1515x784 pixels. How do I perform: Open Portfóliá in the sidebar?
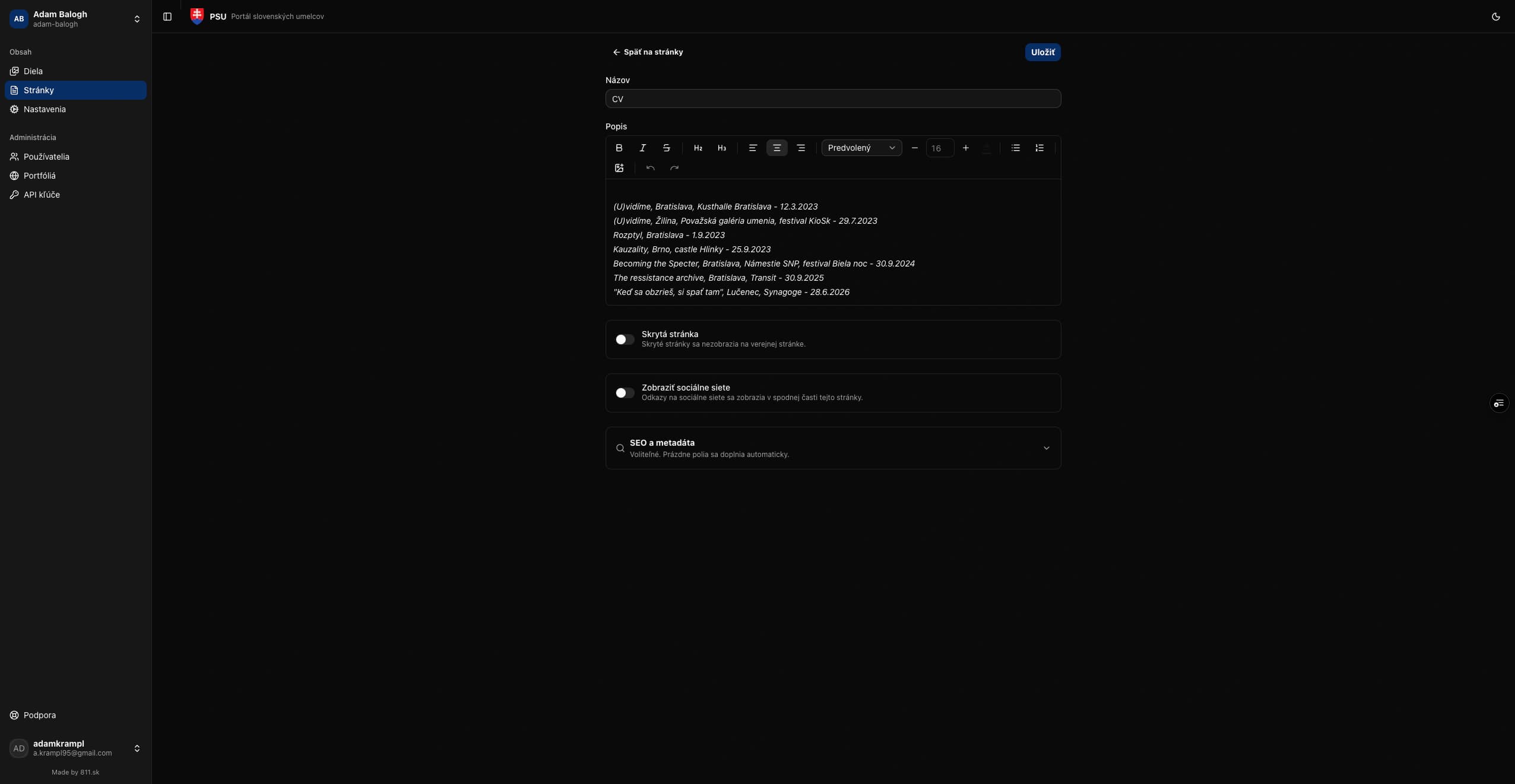tap(75, 176)
